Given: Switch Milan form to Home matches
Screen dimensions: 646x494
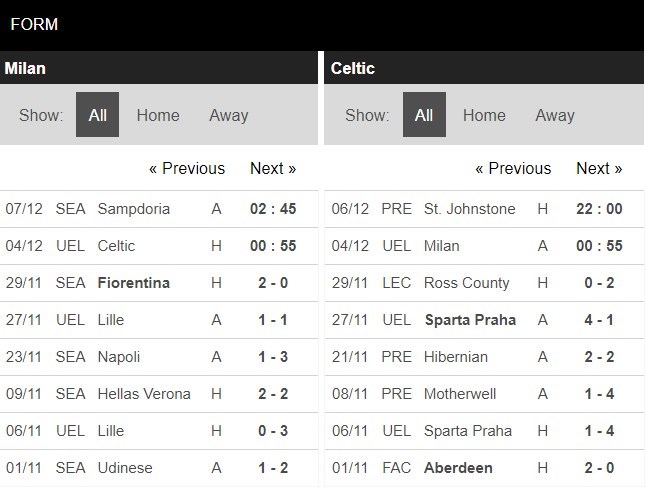Looking at the screenshot, I should point(158,115).
